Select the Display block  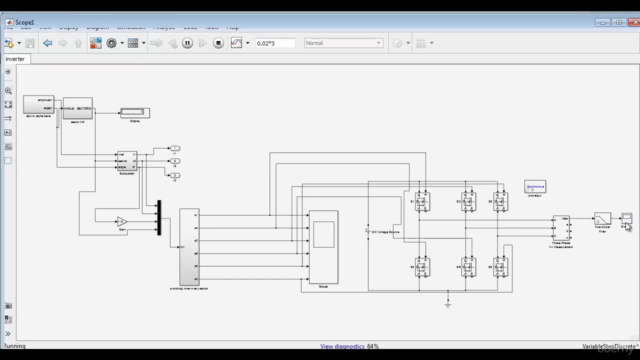135,113
